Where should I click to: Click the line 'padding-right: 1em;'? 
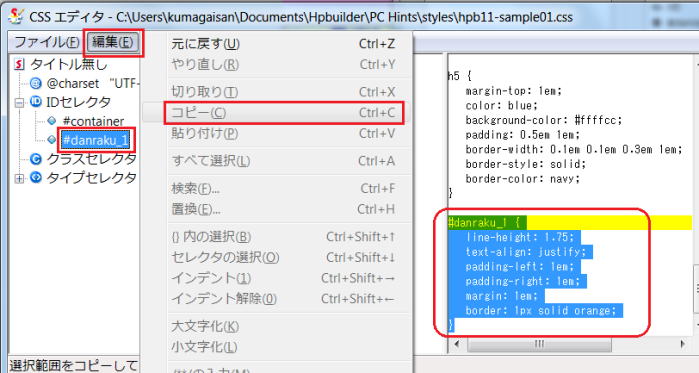[522, 281]
